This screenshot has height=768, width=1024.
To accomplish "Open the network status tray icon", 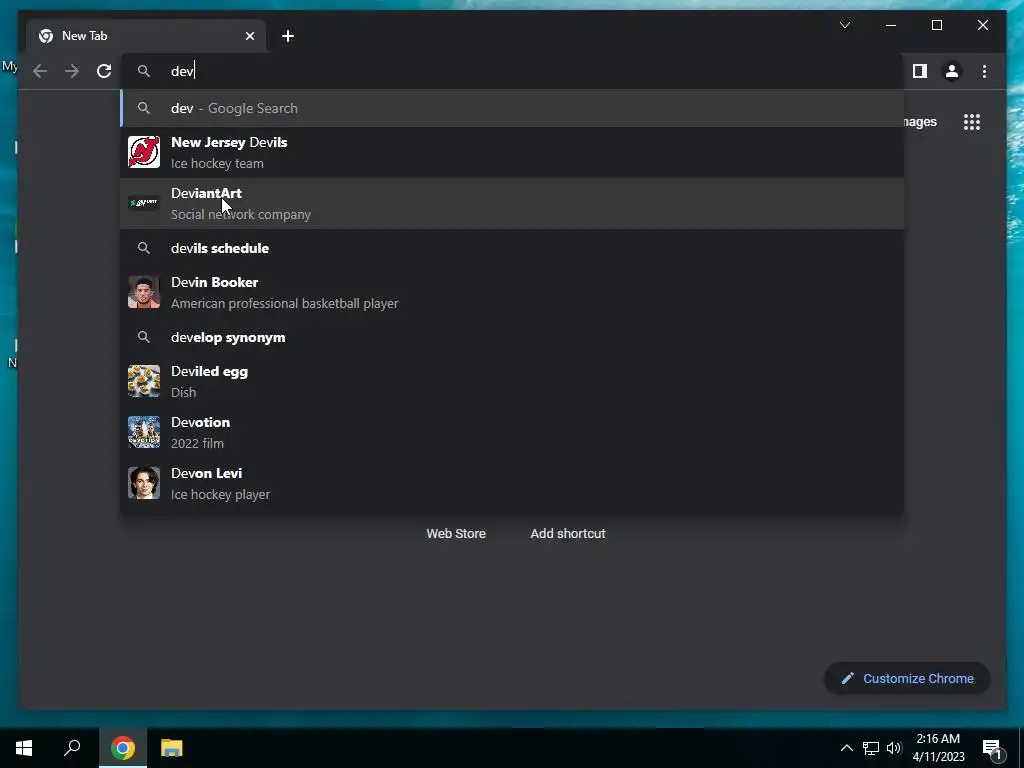I will 871,748.
